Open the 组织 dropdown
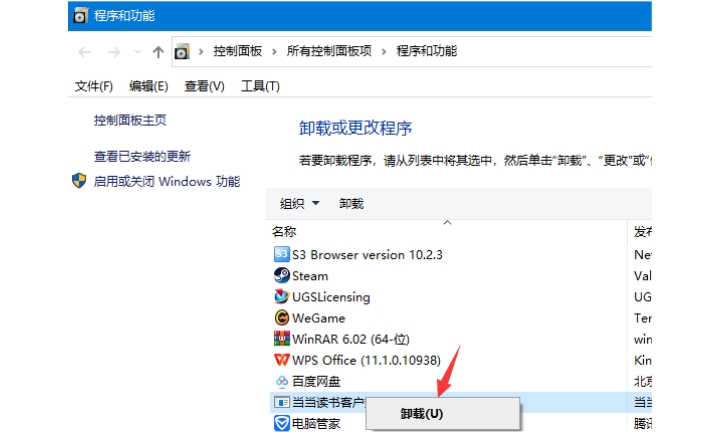The height and width of the screenshot is (432, 720). (299, 204)
